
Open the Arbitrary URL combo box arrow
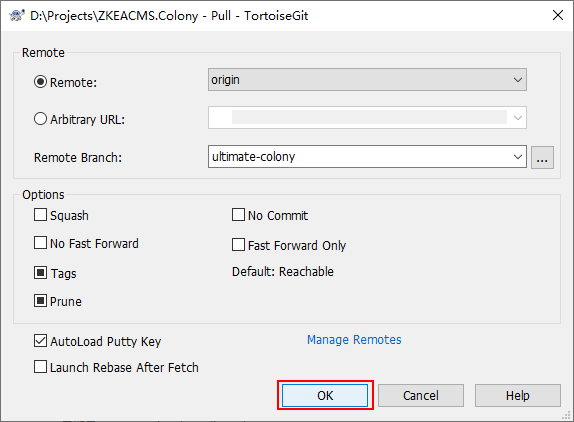(518, 118)
